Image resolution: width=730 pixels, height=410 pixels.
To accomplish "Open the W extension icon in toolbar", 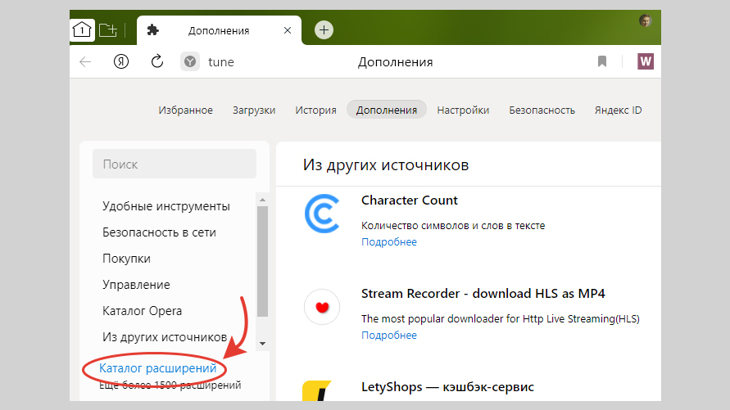I will pos(645,62).
